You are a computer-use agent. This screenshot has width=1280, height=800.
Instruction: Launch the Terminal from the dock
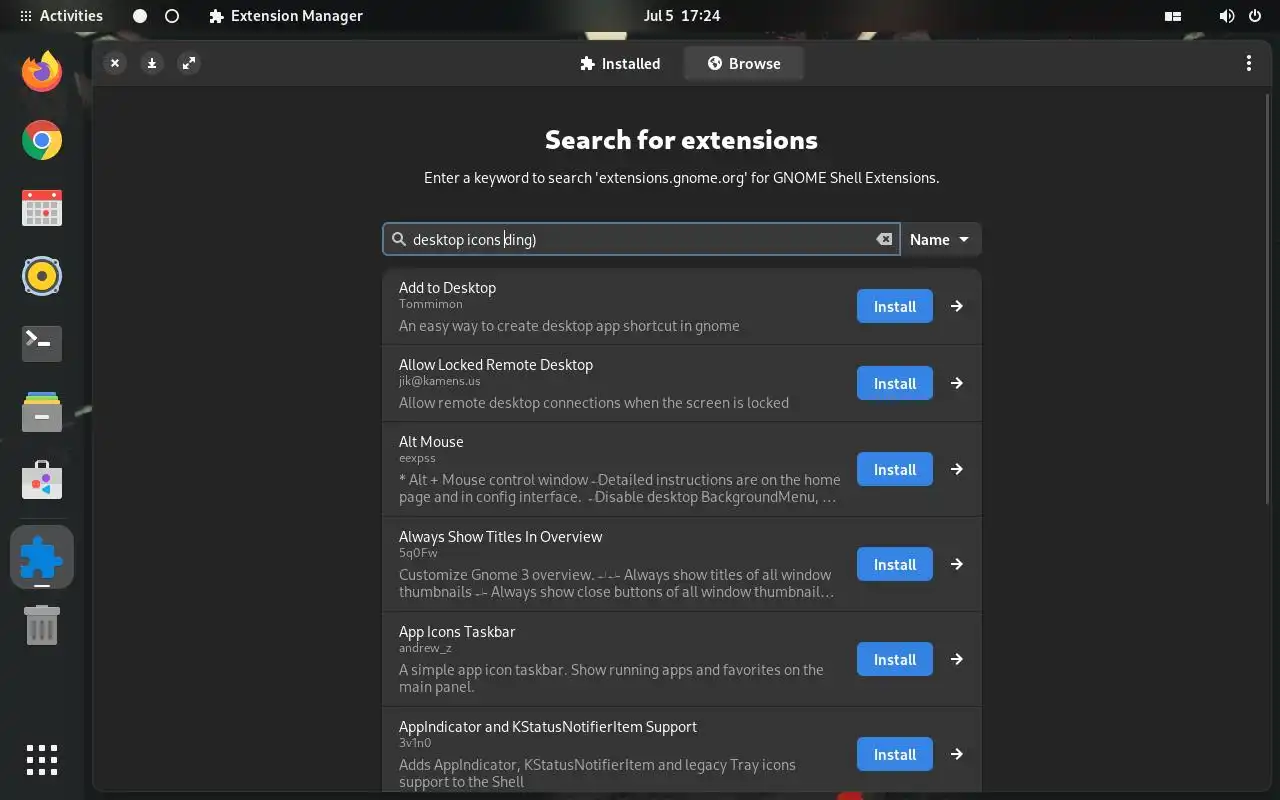pos(42,343)
